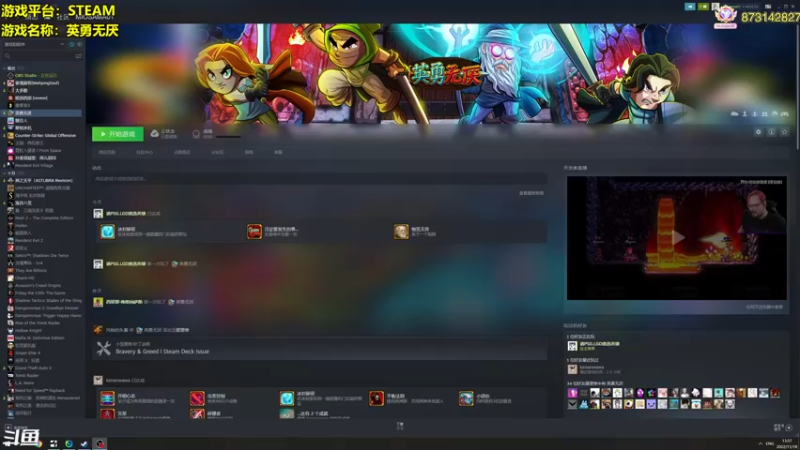Click the achievements trophy icon
Screen dimensions: 800x450
coord(196,134)
